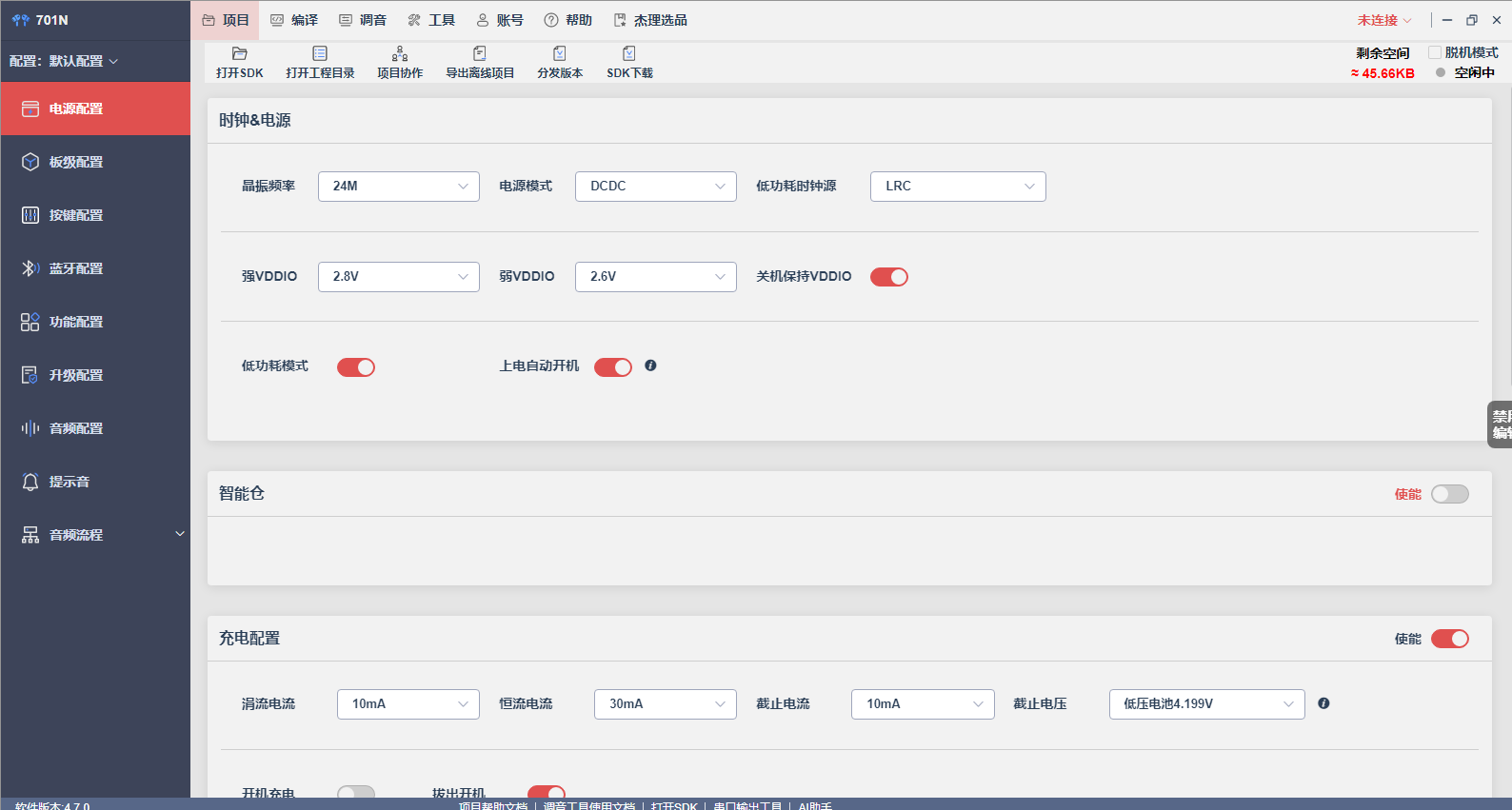
Task: Click the 禁用编辑 side tab button
Action: tap(1501, 425)
